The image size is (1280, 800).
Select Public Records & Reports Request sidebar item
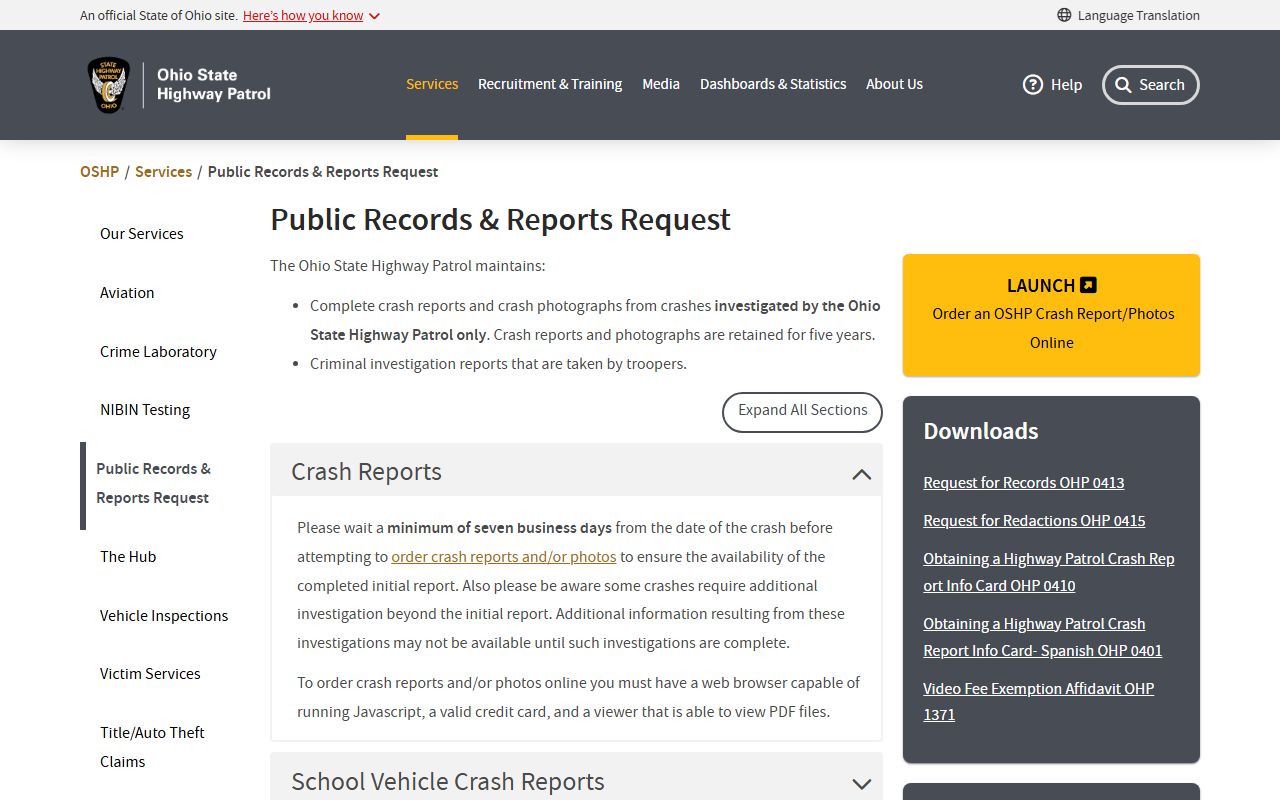click(x=154, y=483)
